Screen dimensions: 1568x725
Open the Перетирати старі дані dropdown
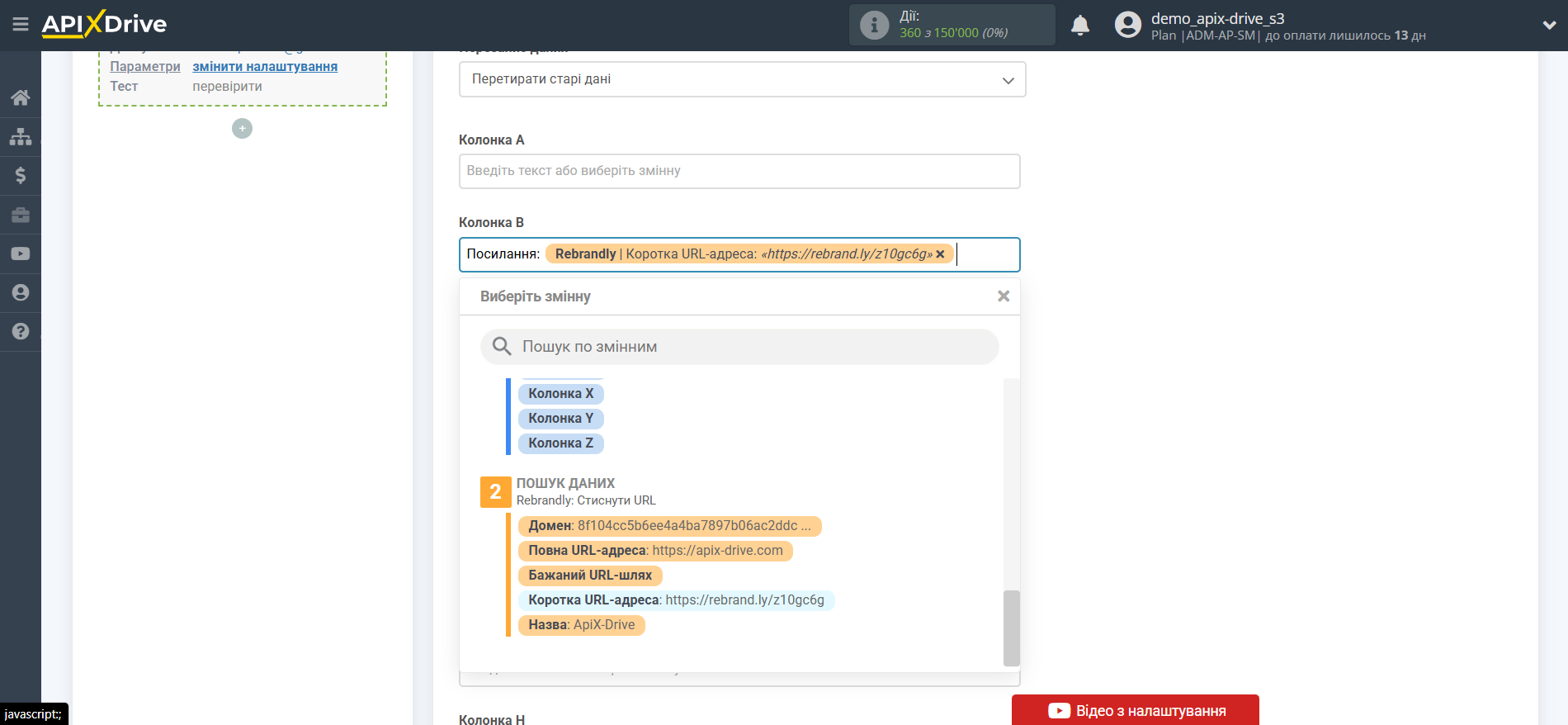click(742, 79)
